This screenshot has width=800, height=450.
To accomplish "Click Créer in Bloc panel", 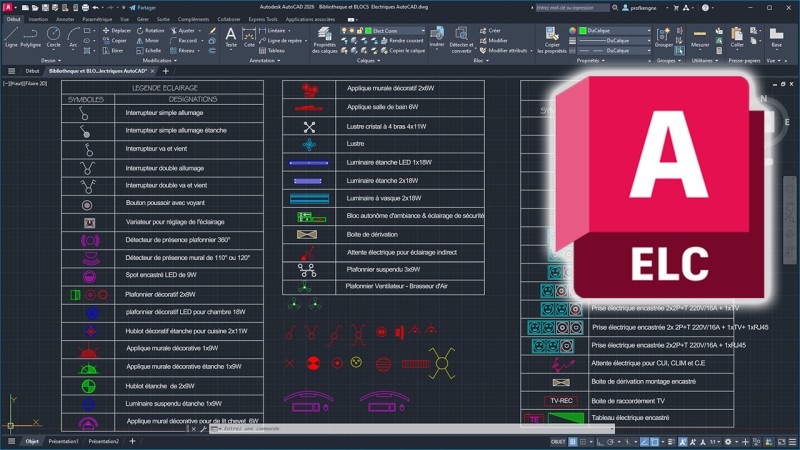I will click(490, 31).
